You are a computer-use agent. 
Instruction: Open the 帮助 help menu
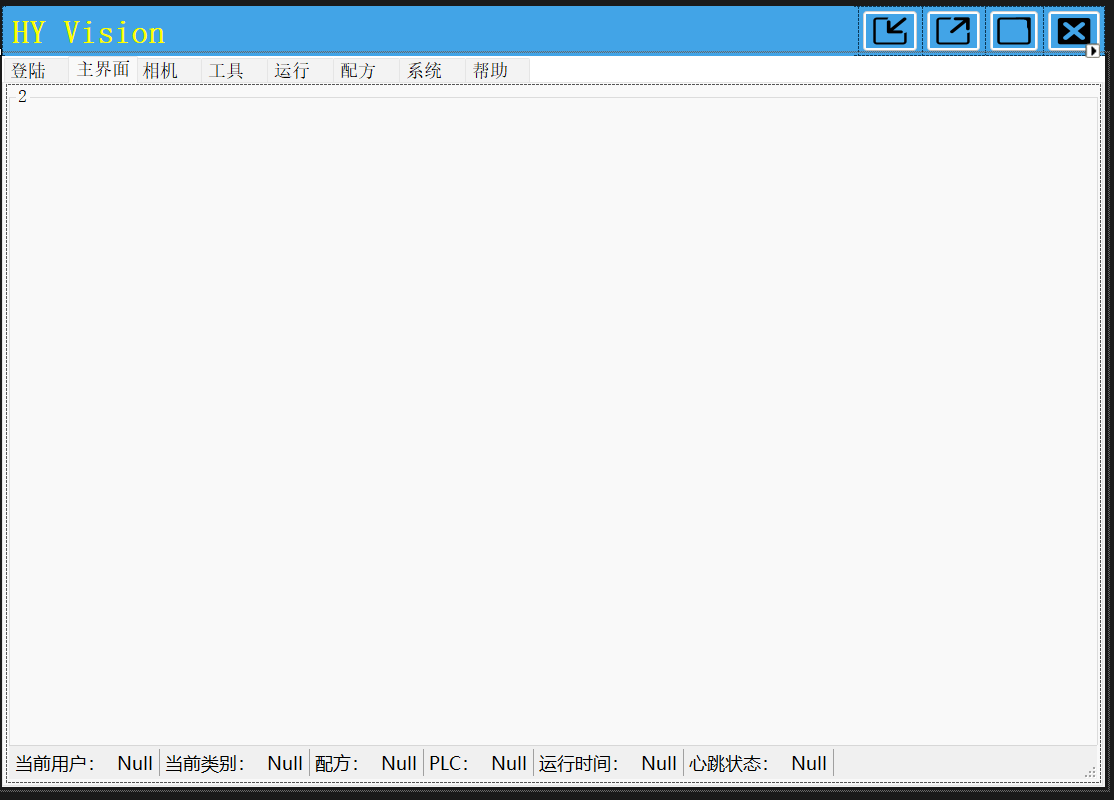[490, 70]
